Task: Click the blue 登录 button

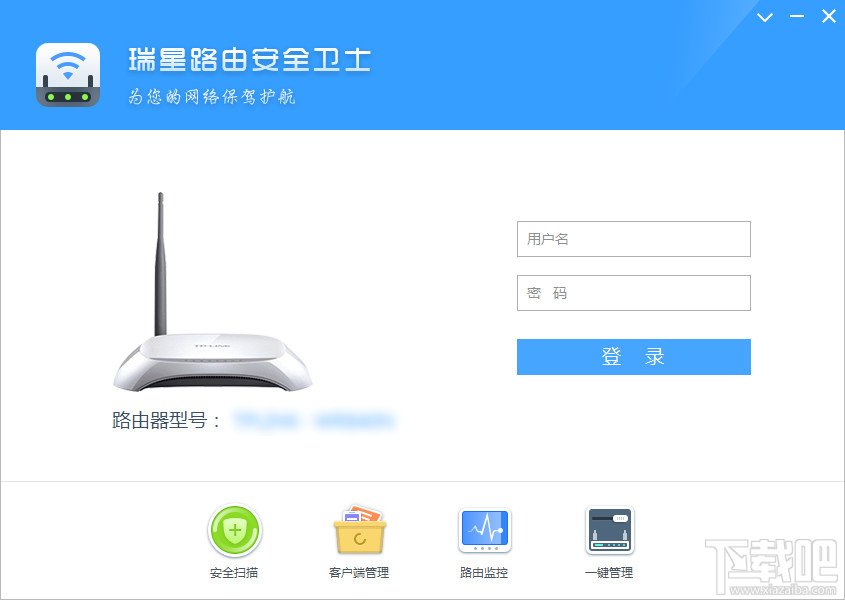Action: (x=634, y=357)
